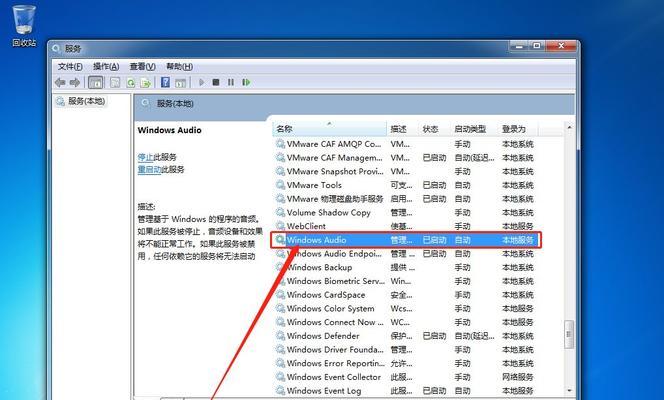Select the VMware 物理磁盘助手服务 service name
Screen dimensions: 664x400
[335, 199]
